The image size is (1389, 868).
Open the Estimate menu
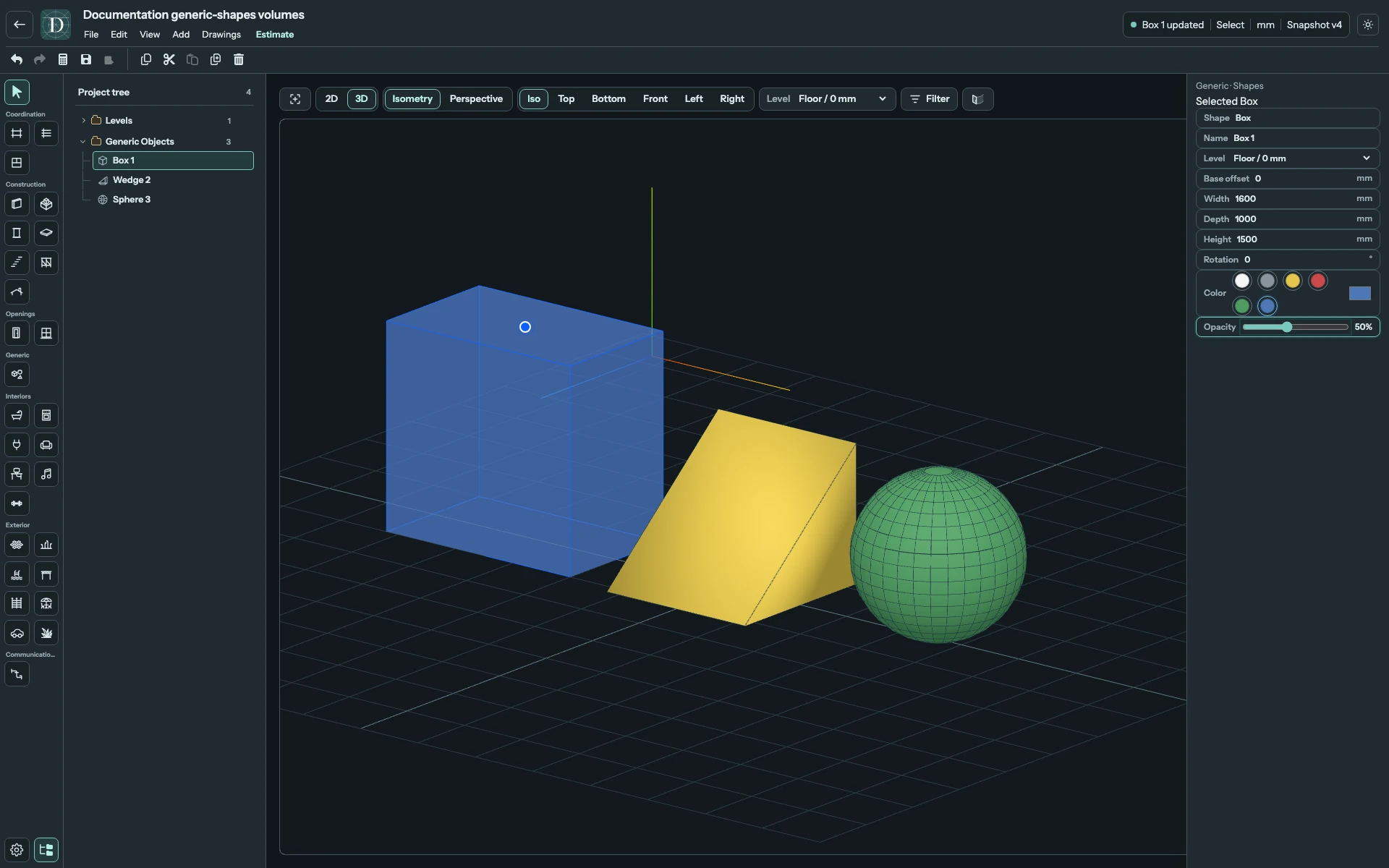pyautogui.click(x=275, y=35)
